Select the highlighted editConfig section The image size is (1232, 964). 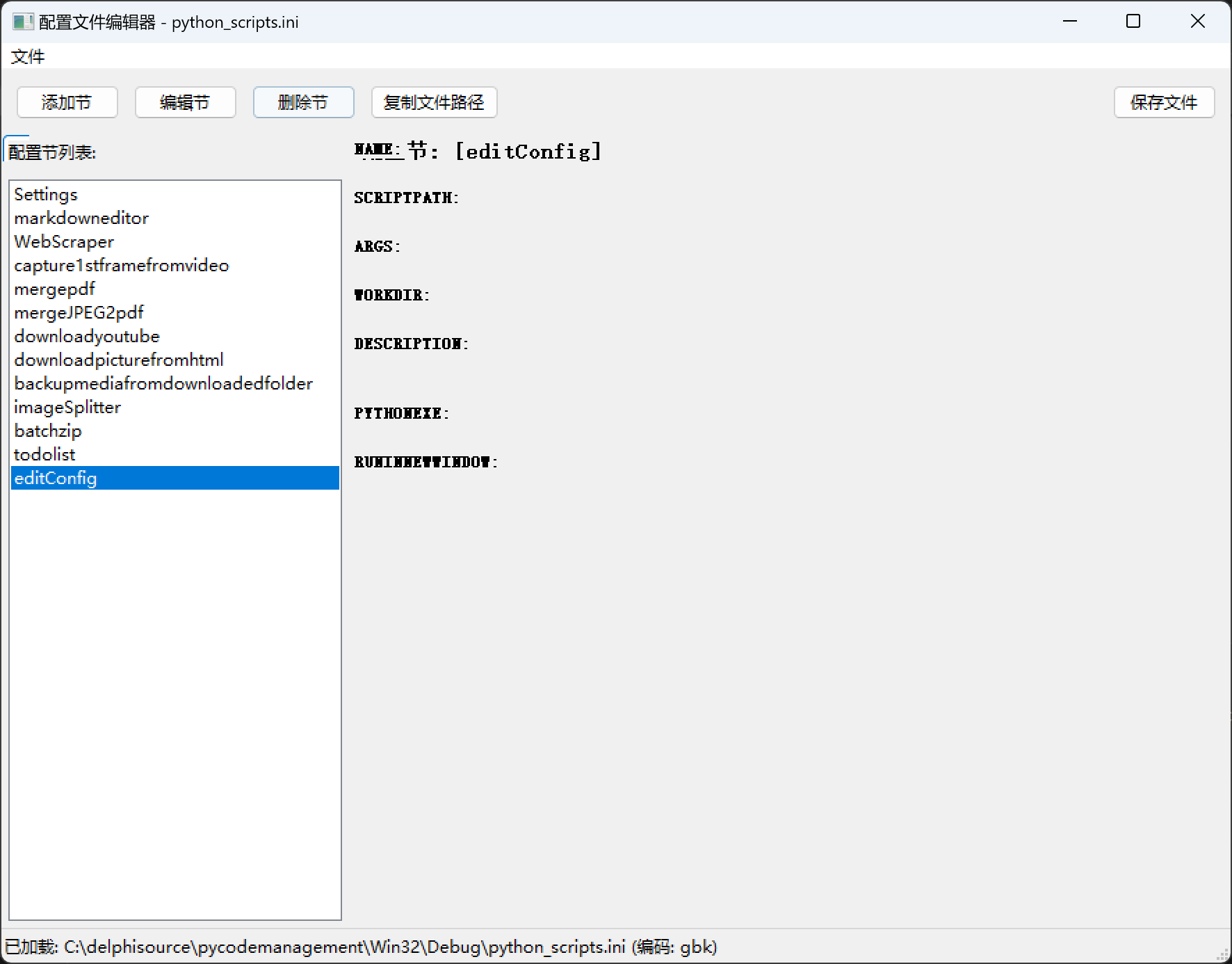coord(175,478)
